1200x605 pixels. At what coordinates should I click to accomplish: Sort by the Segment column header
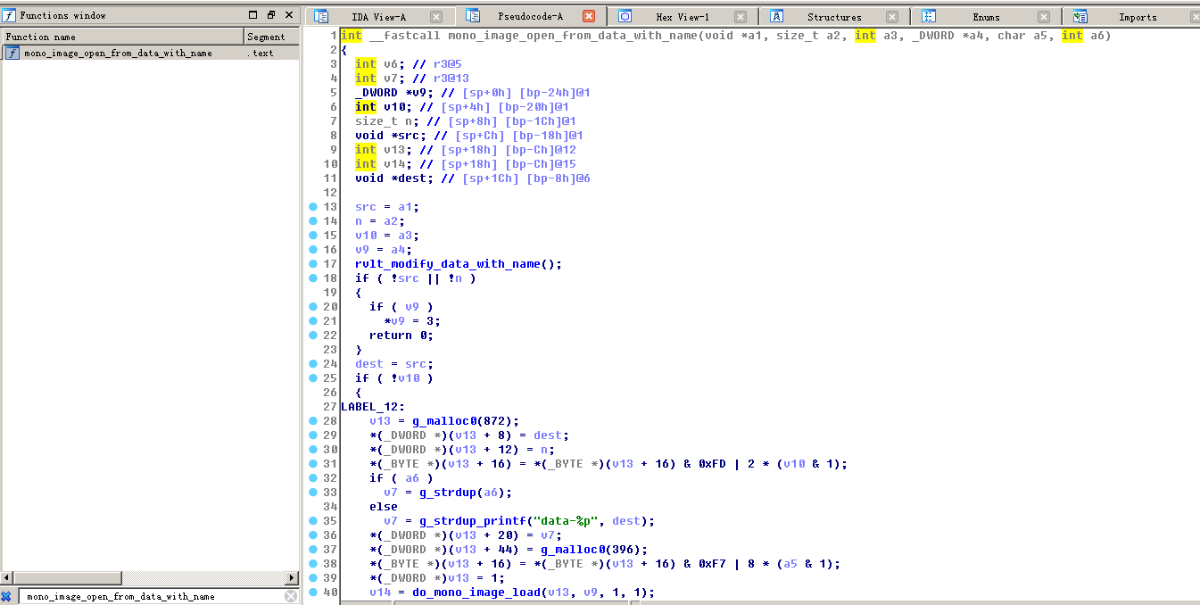pyautogui.click(x=271, y=36)
